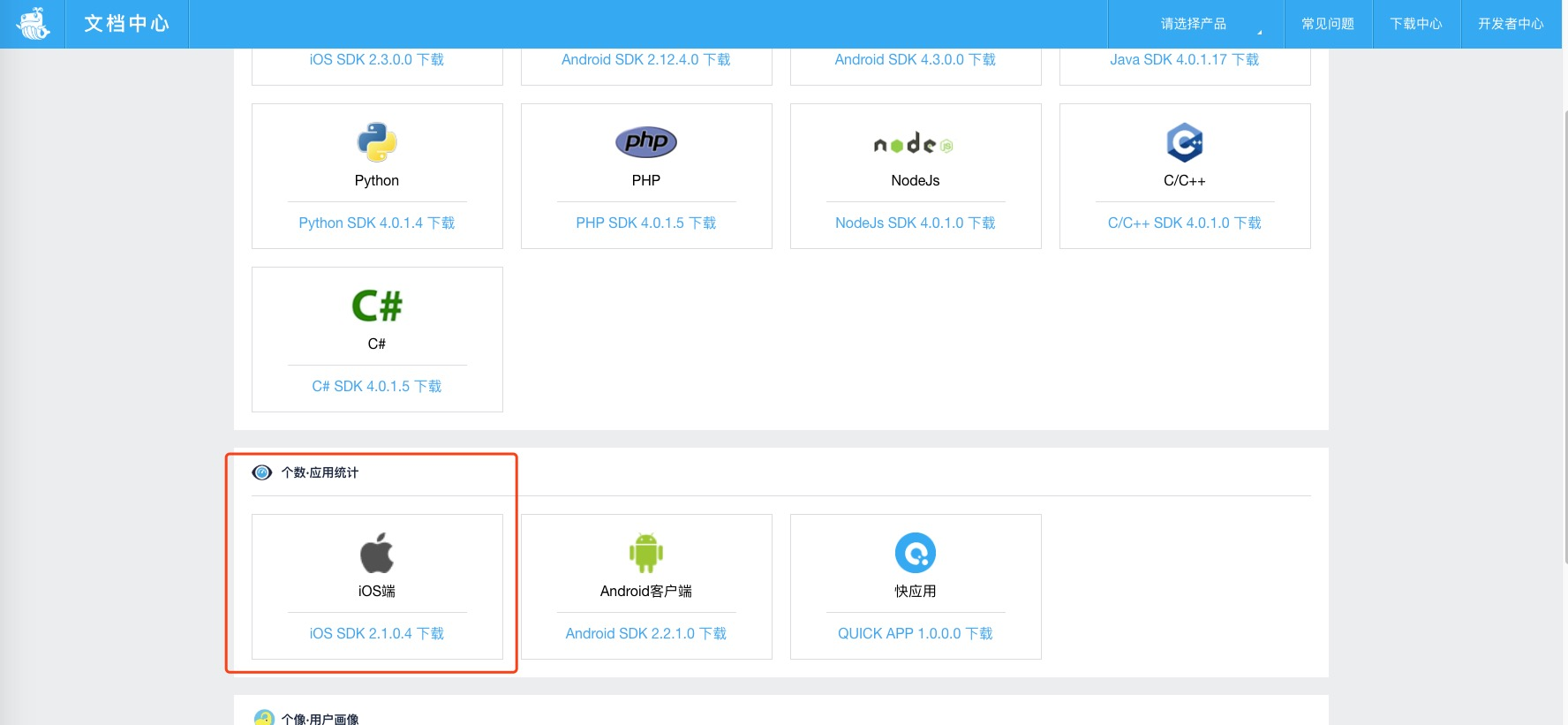Viewport: 1568px width, 725px height.
Task: Click the Python card label
Action: point(377,180)
